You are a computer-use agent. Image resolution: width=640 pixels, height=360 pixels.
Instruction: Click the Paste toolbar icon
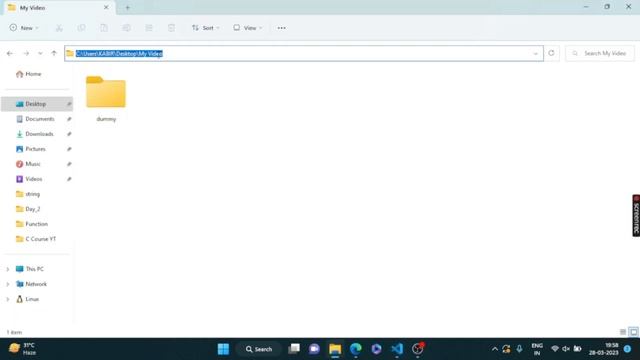point(104,28)
